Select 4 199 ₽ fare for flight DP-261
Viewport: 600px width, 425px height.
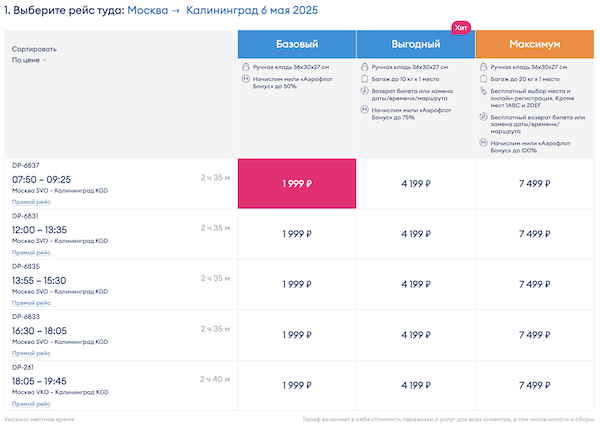point(415,385)
